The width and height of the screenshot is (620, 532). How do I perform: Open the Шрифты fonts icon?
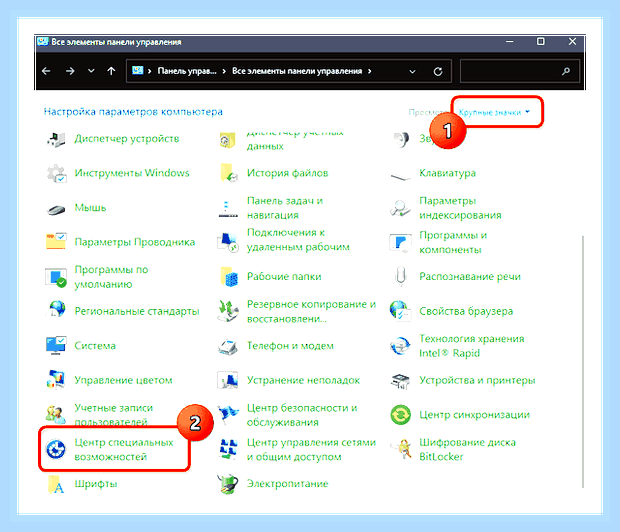pyautogui.click(x=56, y=484)
